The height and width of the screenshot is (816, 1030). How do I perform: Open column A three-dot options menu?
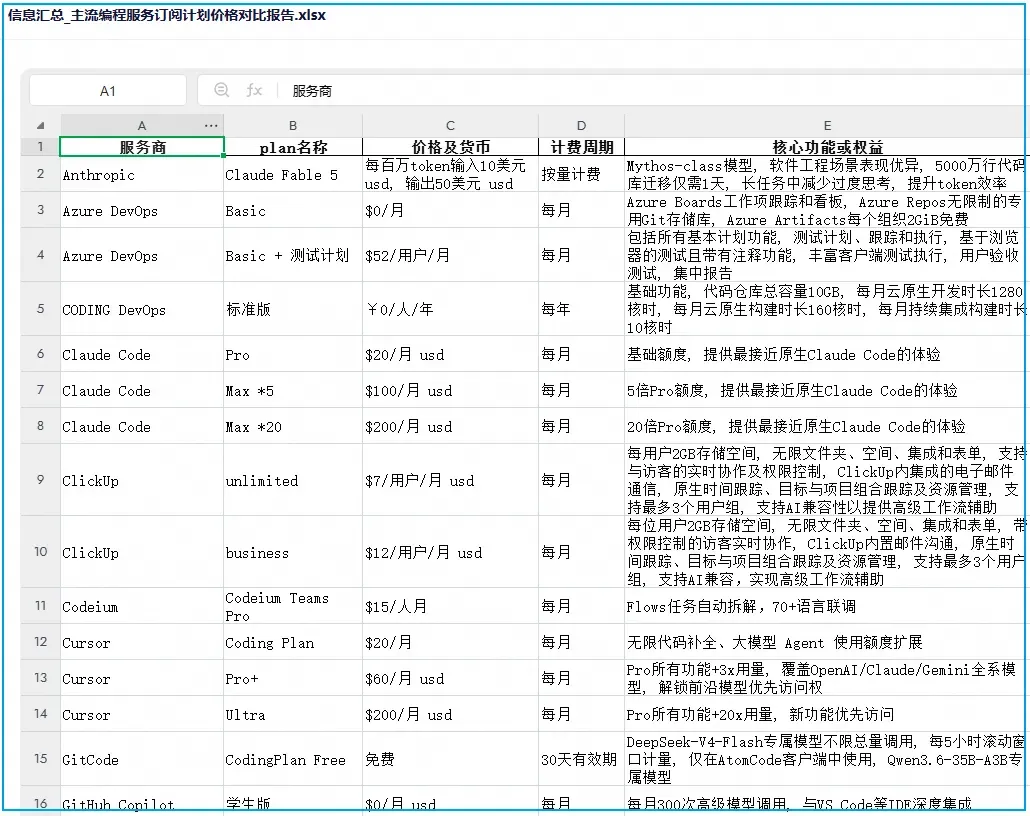pyautogui.click(x=211, y=125)
